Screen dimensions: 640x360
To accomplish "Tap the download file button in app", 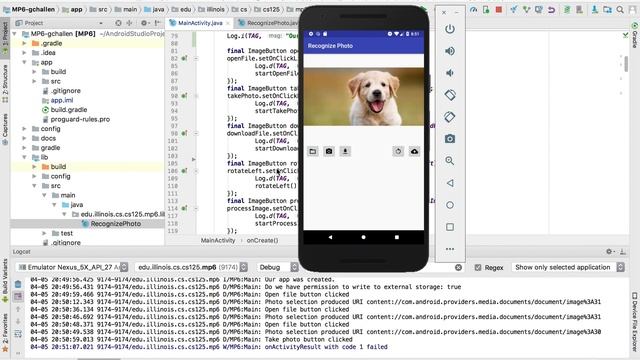I will tap(345, 151).
